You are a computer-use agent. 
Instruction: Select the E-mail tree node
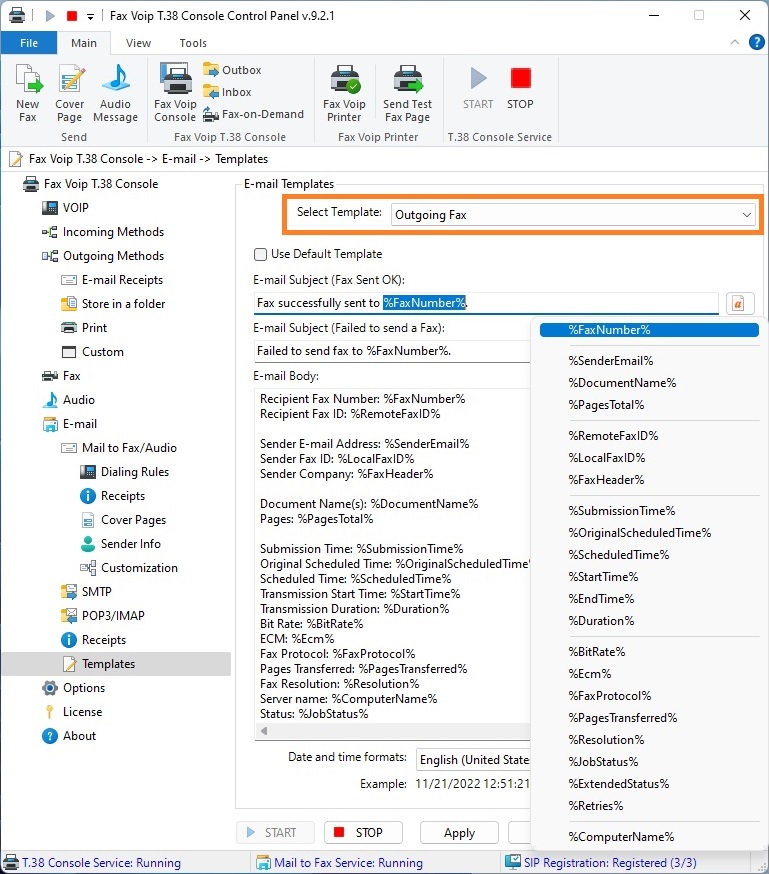click(x=70, y=423)
